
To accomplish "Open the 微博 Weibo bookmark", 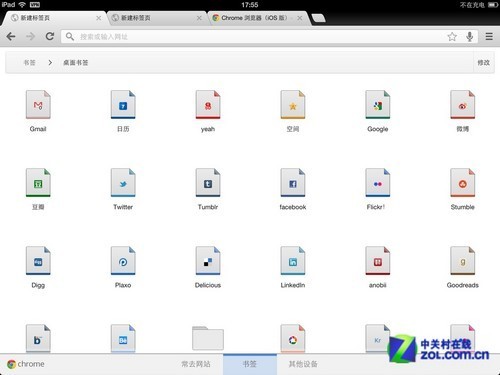I will coord(463,110).
